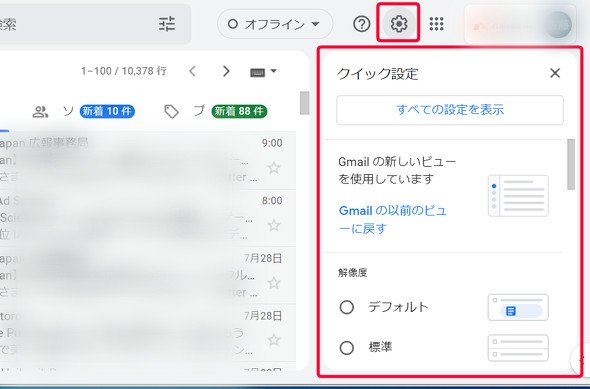
Task: Click the 新着 88 件 badge
Action: point(239,111)
